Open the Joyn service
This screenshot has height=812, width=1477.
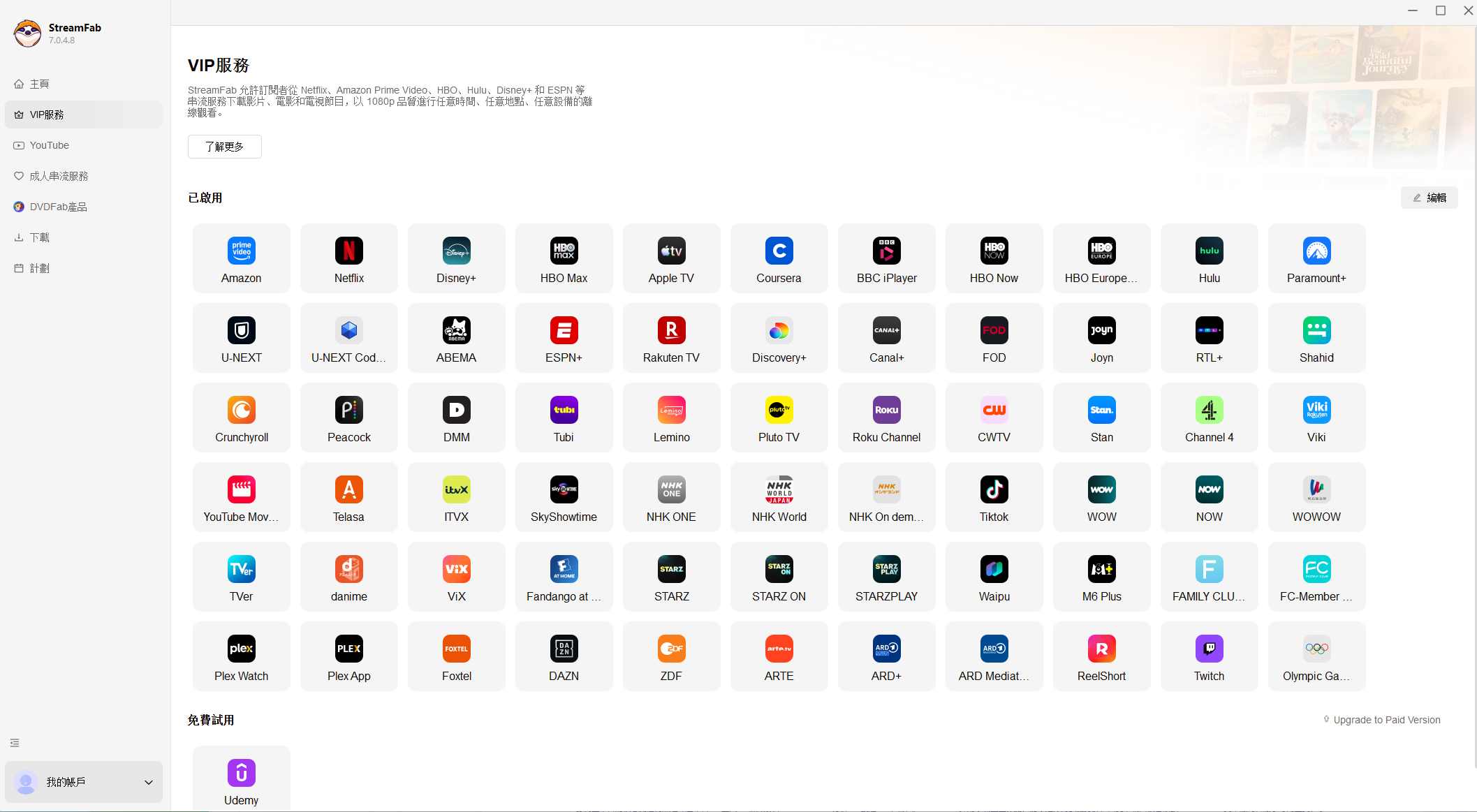tap(1102, 338)
